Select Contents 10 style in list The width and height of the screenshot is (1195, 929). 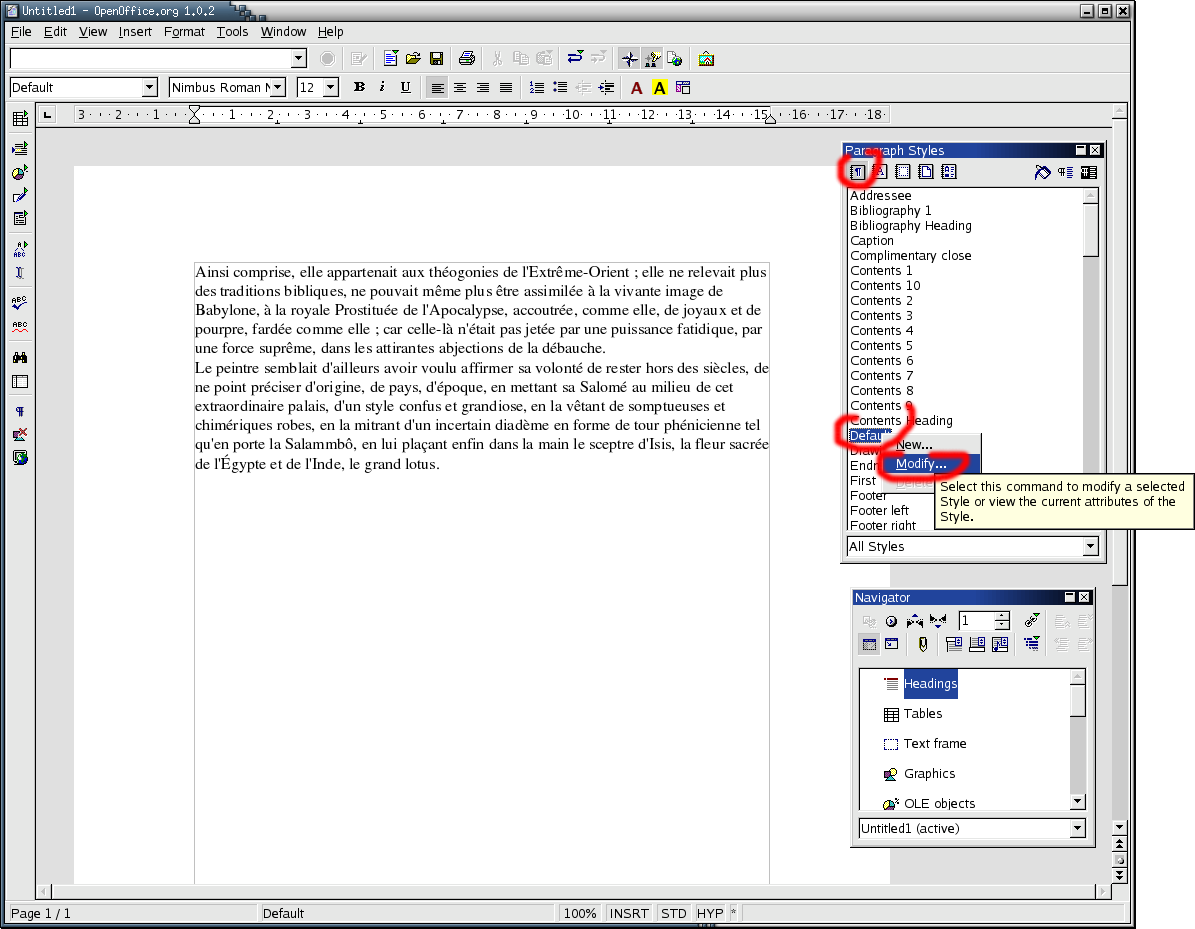click(x=885, y=285)
